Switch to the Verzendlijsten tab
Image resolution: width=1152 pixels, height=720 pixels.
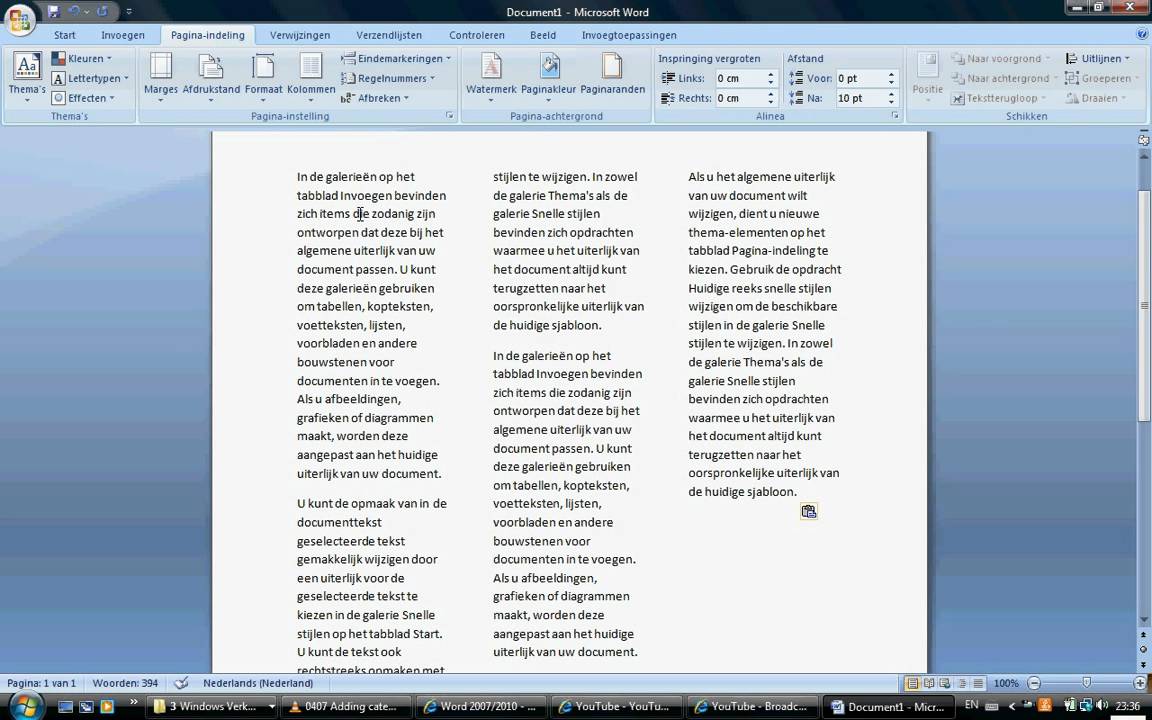pos(389,35)
